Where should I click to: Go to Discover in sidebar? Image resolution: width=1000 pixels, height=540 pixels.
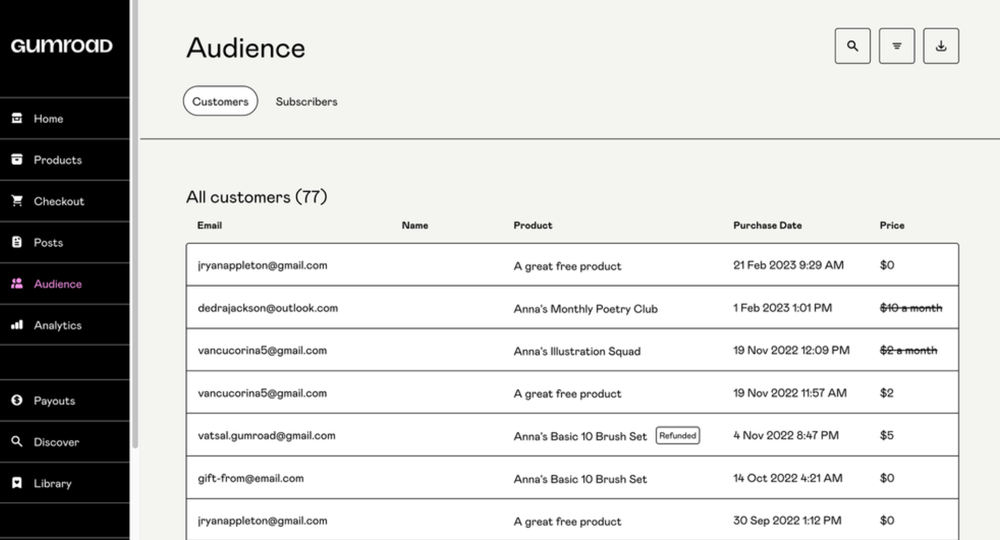(x=64, y=442)
